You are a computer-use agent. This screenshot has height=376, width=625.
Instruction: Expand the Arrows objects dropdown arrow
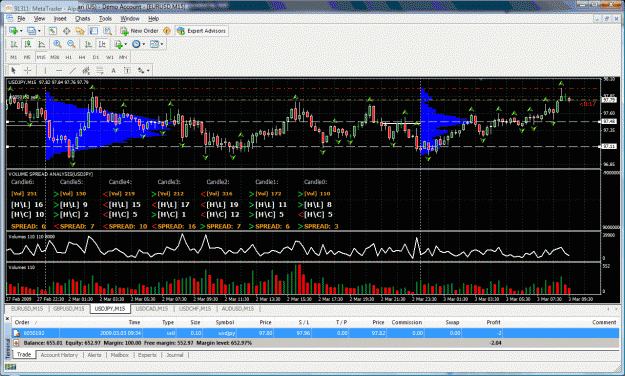[x=148, y=71]
